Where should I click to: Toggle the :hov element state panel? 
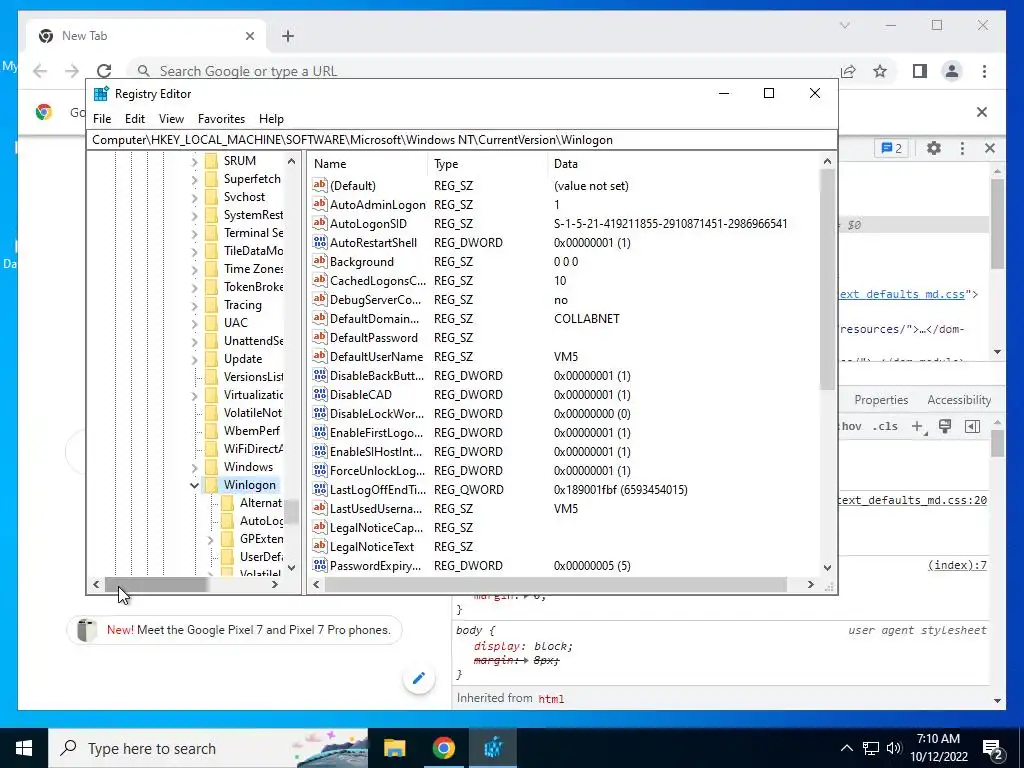[850, 426]
